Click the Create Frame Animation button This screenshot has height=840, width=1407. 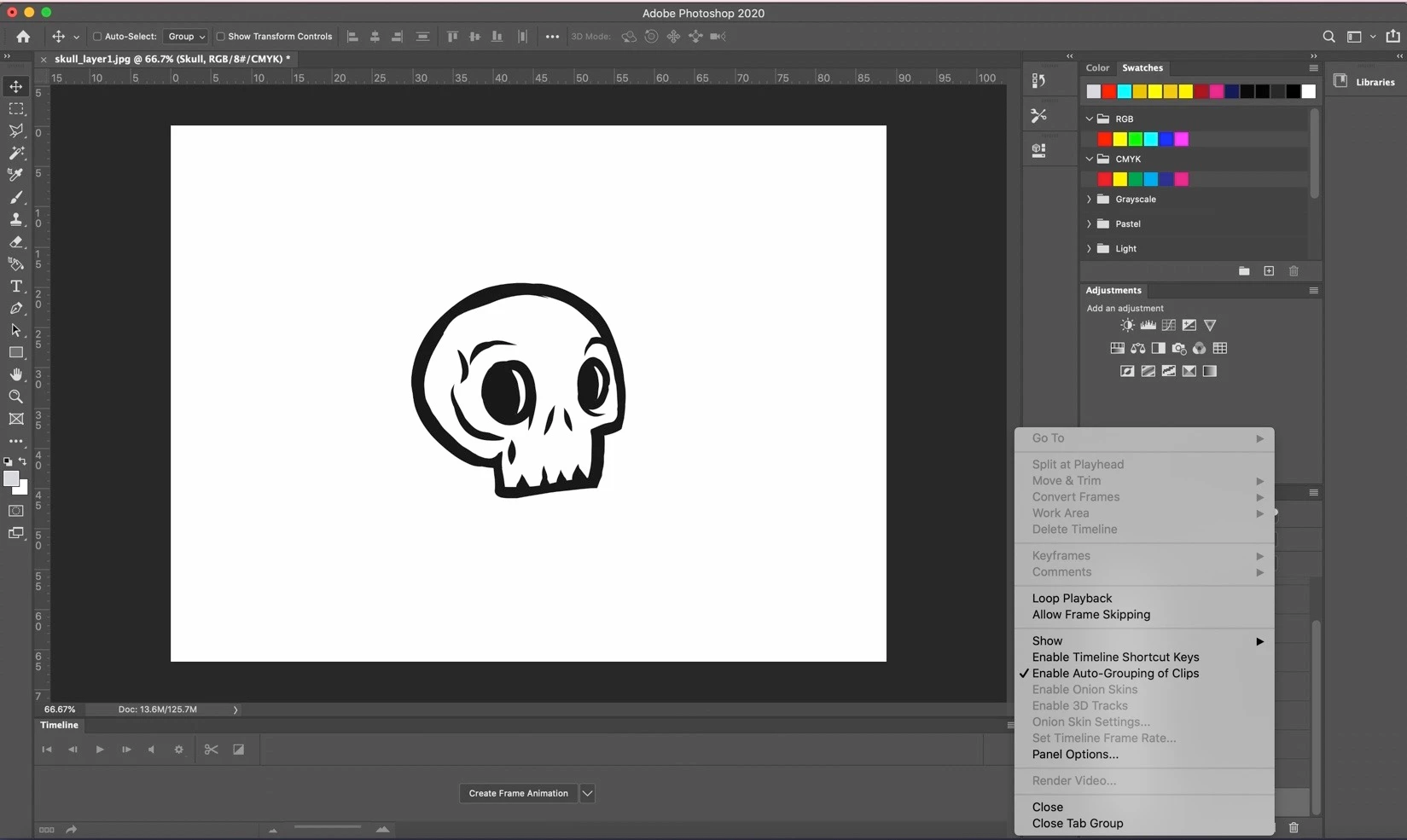(518, 793)
